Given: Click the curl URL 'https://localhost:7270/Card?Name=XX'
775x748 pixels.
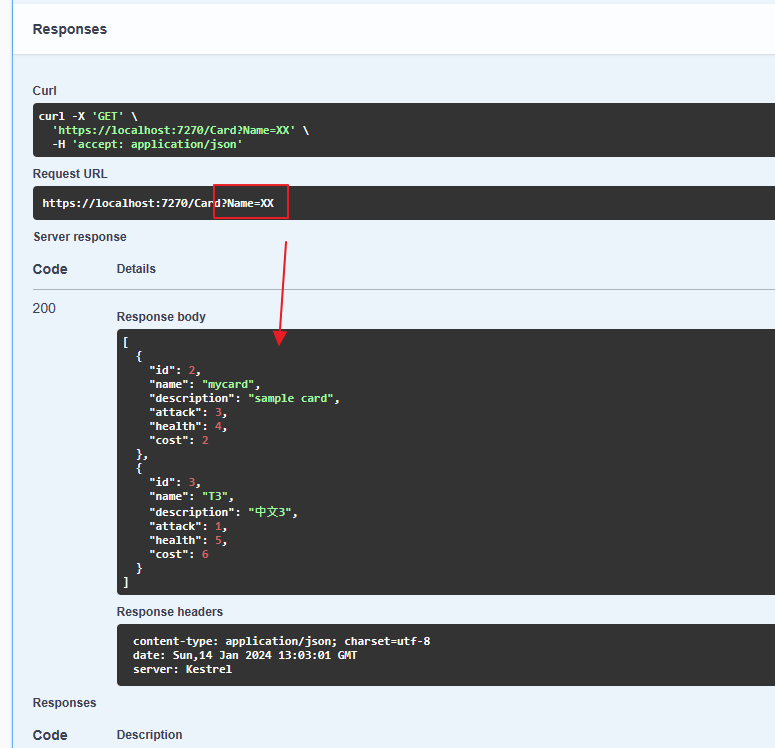Looking at the screenshot, I should pyautogui.click(x=174, y=131).
